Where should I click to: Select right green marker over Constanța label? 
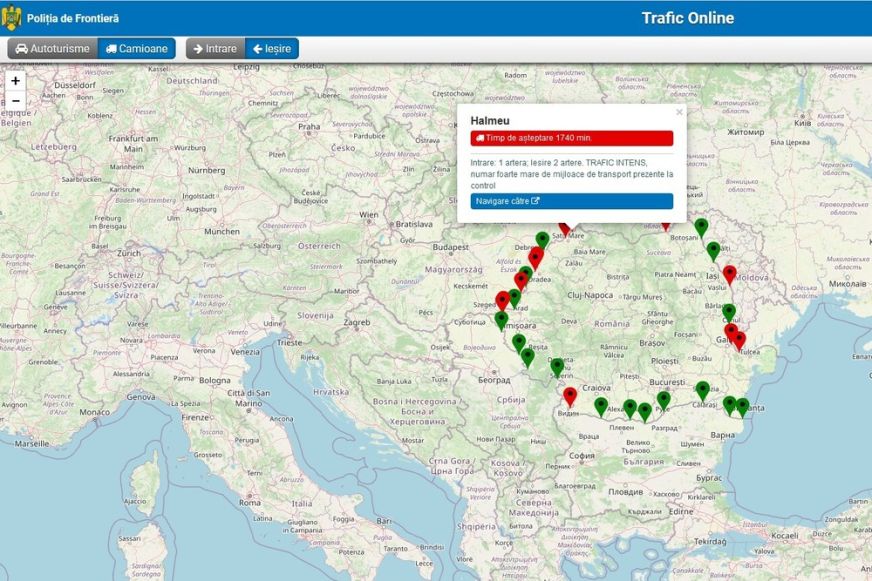pyautogui.click(x=742, y=408)
